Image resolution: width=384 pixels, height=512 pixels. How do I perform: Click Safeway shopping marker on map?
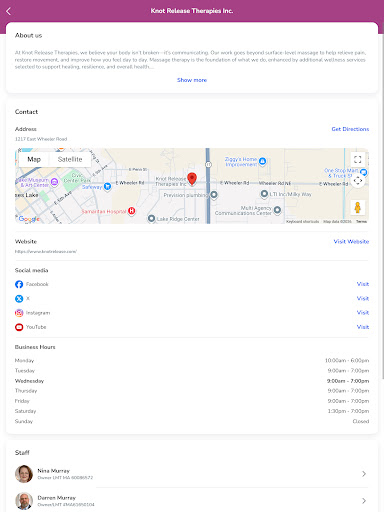pyautogui.click(x=107, y=187)
